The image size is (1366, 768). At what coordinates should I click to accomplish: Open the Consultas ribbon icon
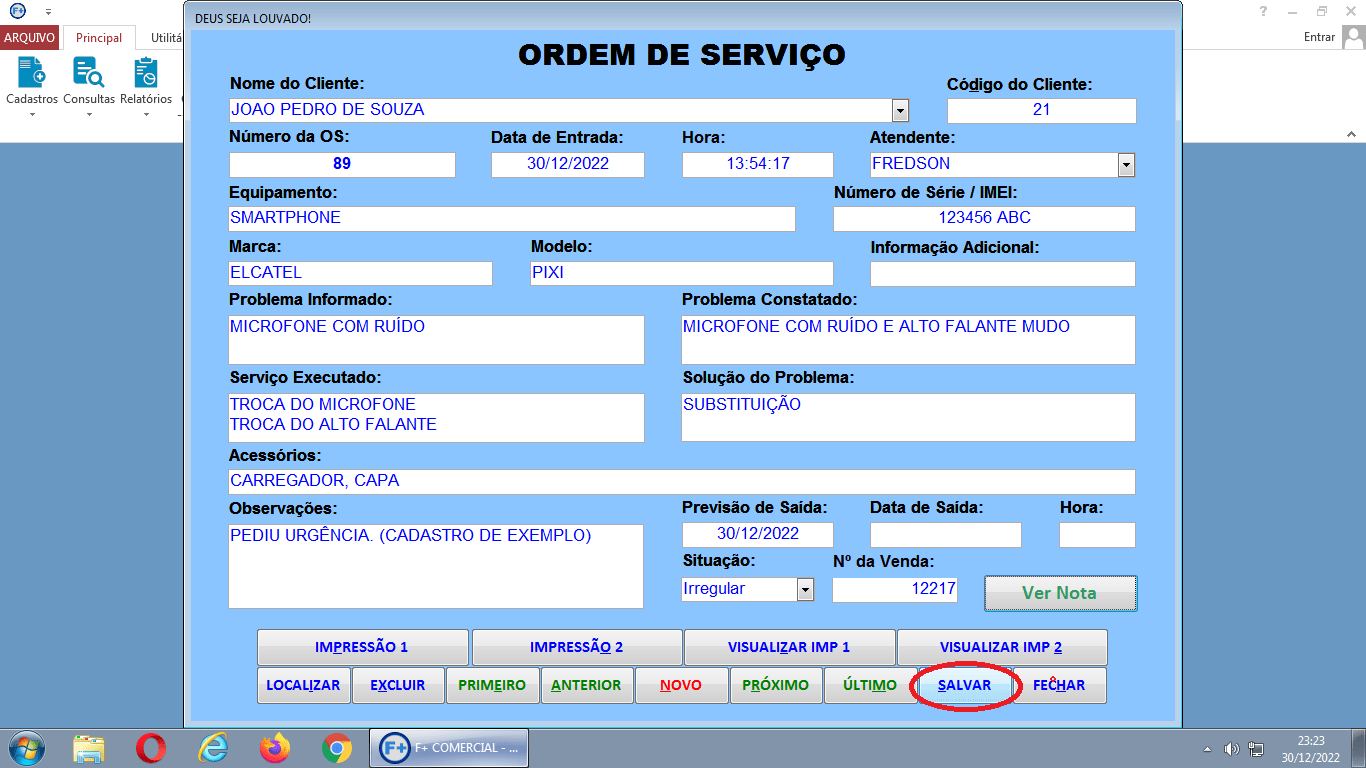pyautogui.click(x=89, y=73)
